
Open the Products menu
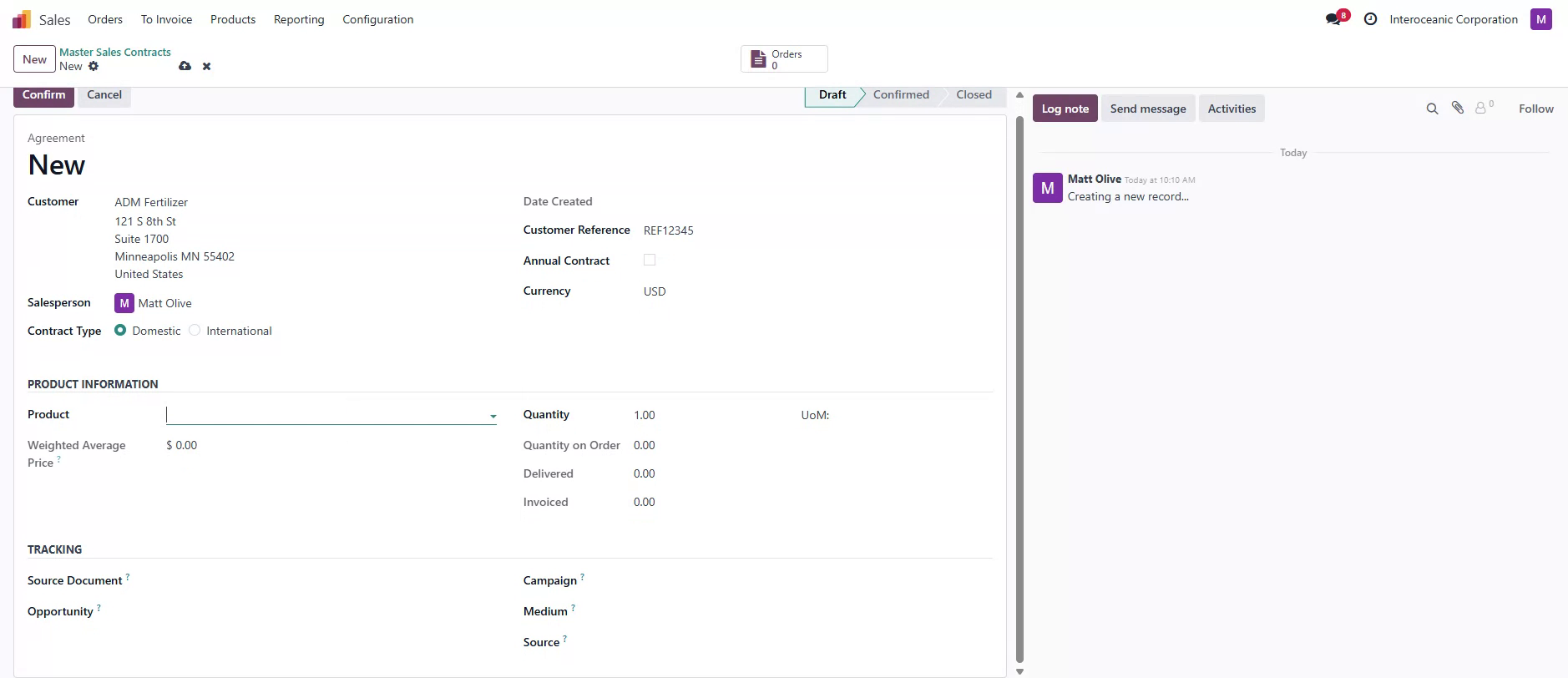coord(233,19)
